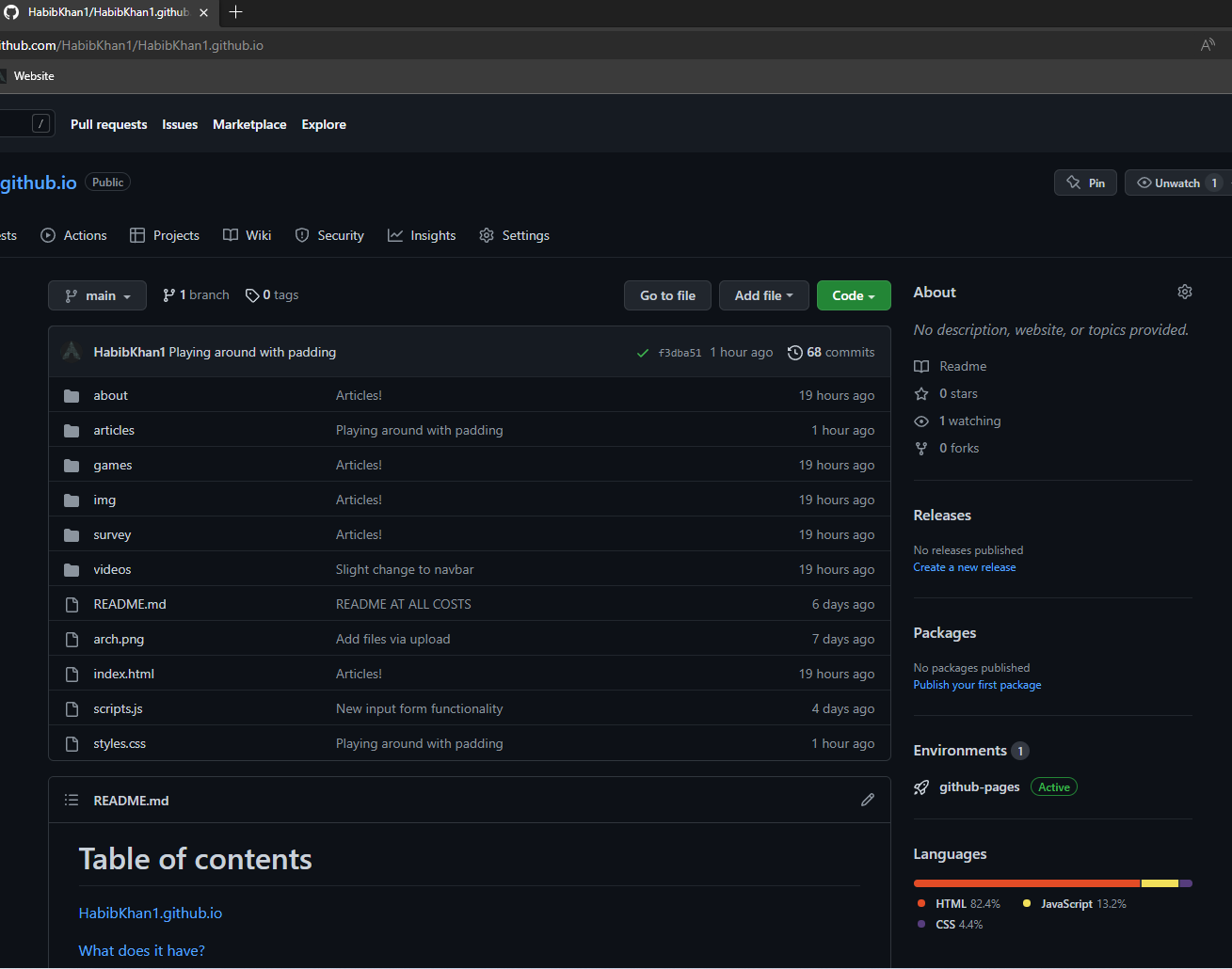This screenshot has width=1232, height=969.
Task: Open commit Slight change to navbar
Action: point(405,570)
